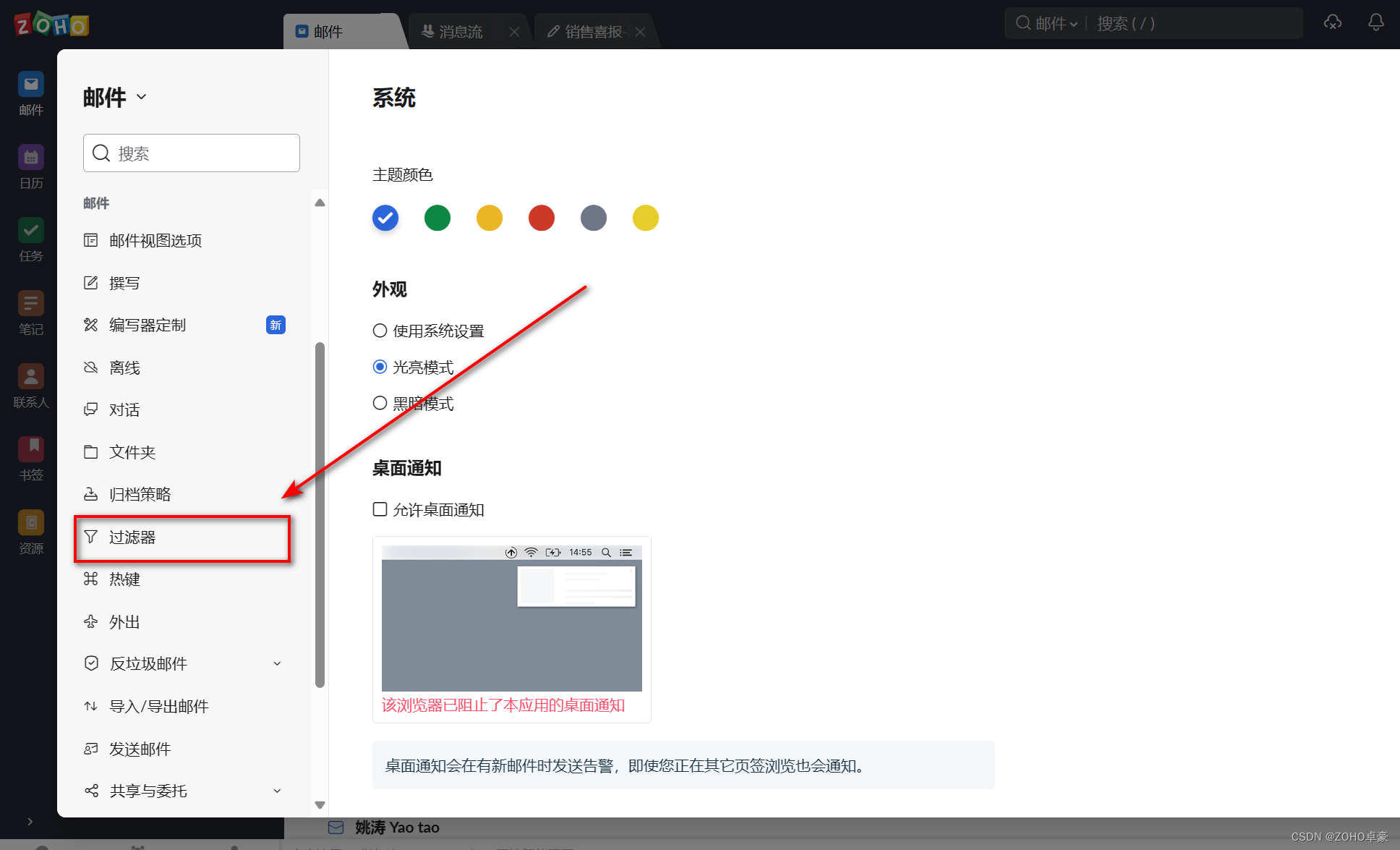Select use system settings (使用系统设置) radio
Screen dimensions: 1400x850
click(x=380, y=331)
